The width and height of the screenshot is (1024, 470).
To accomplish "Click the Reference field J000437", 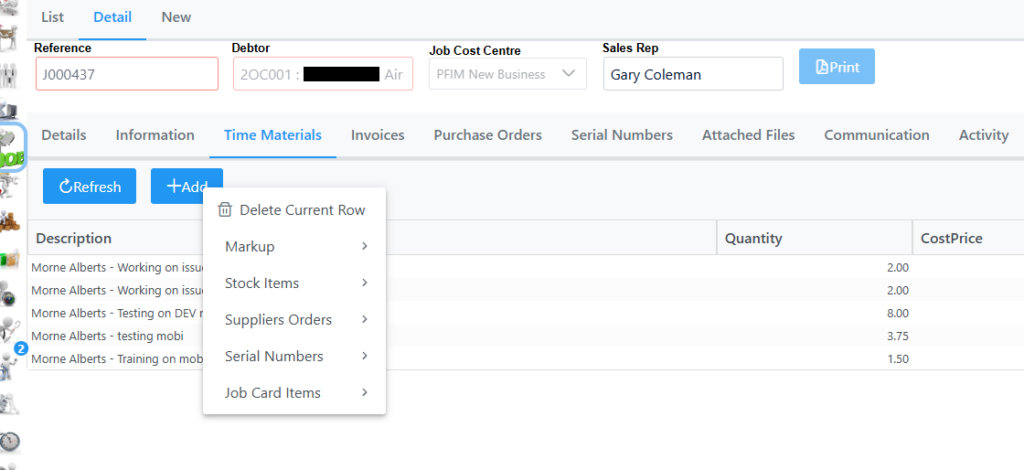I will point(126,74).
